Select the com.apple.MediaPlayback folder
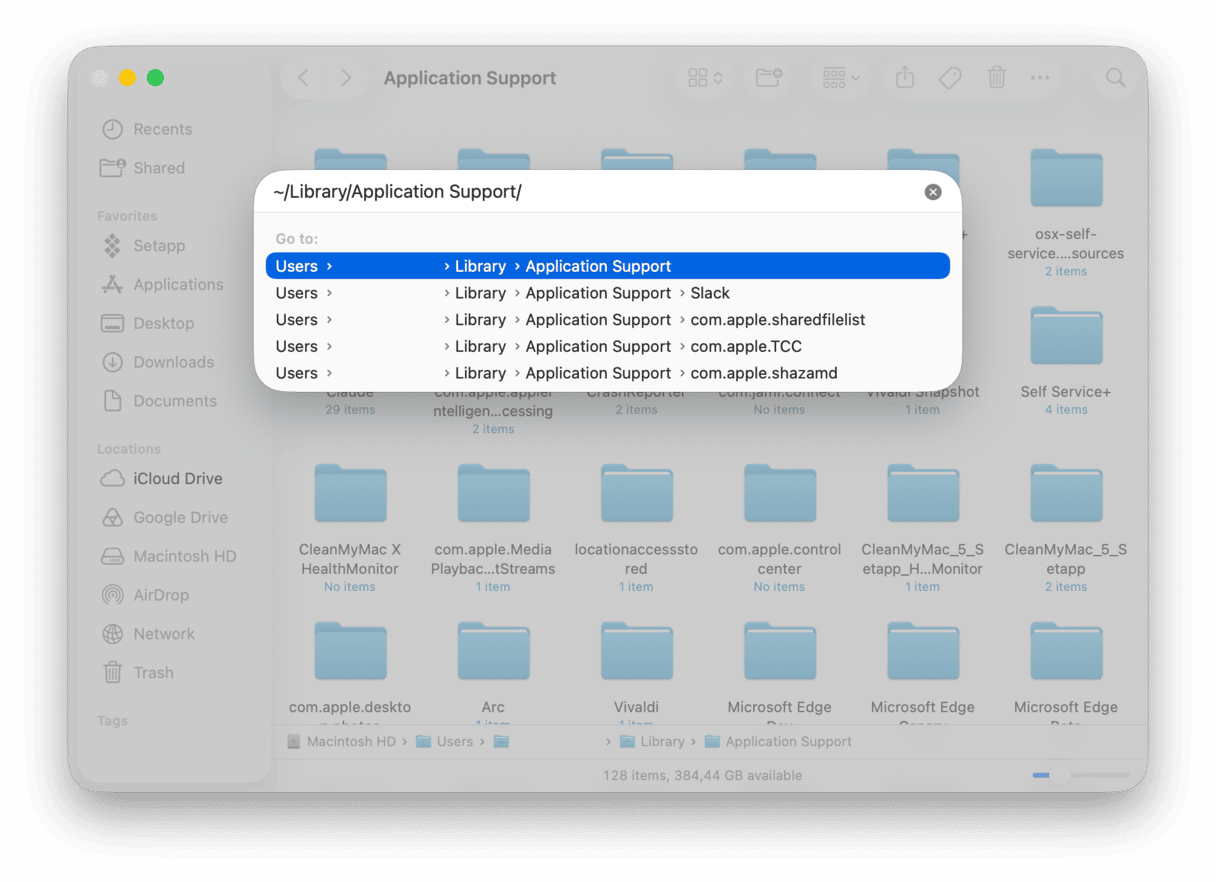This screenshot has height=882, width=1216. [x=493, y=494]
